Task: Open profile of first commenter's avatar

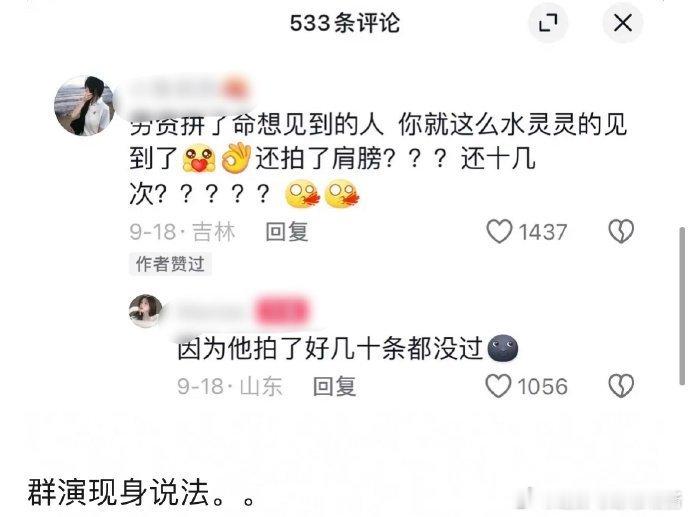Action: tap(84, 106)
